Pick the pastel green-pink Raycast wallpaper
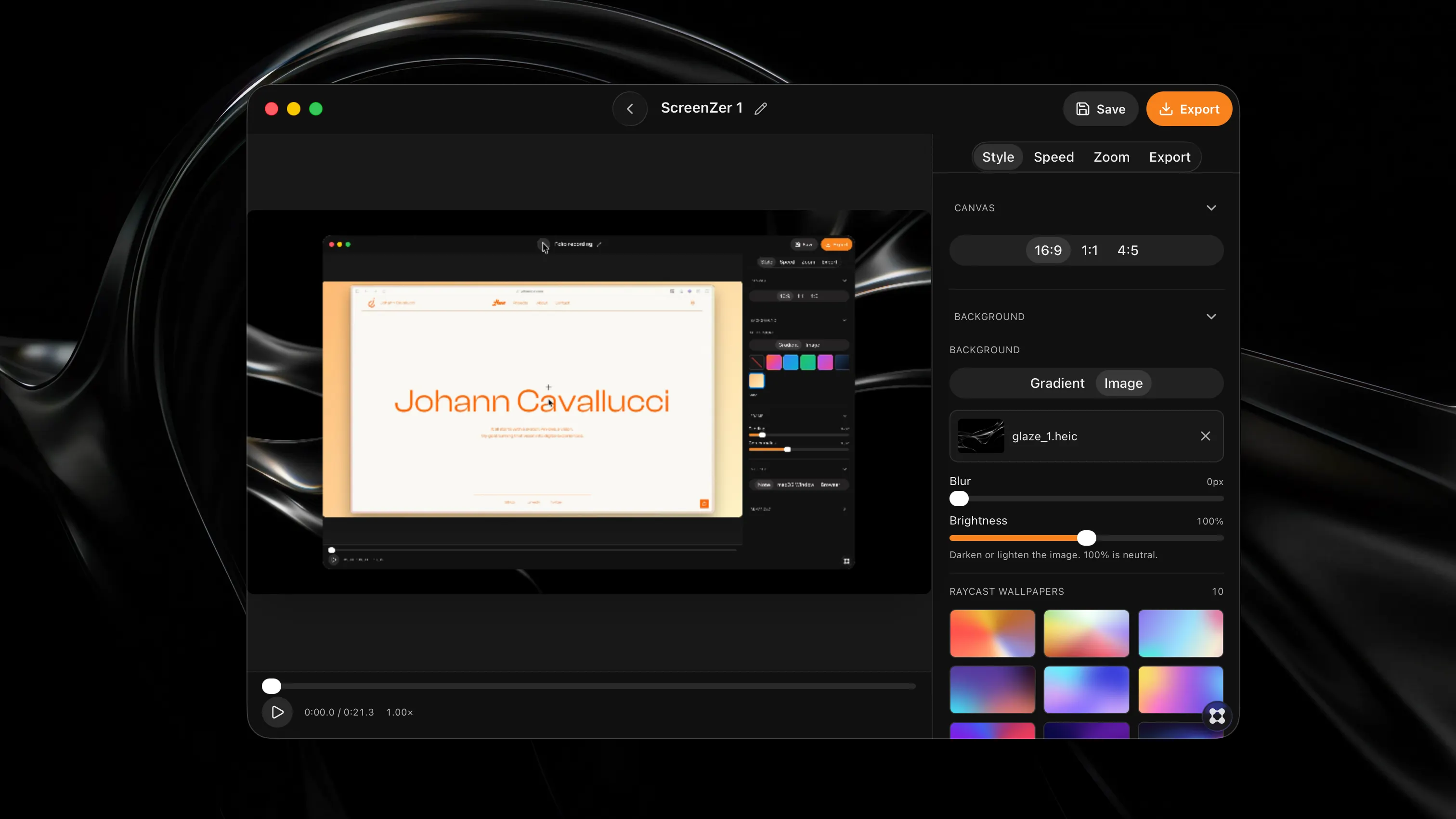Image resolution: width=1456 pixels, height=819 pixels. [x=1086, y=633]
